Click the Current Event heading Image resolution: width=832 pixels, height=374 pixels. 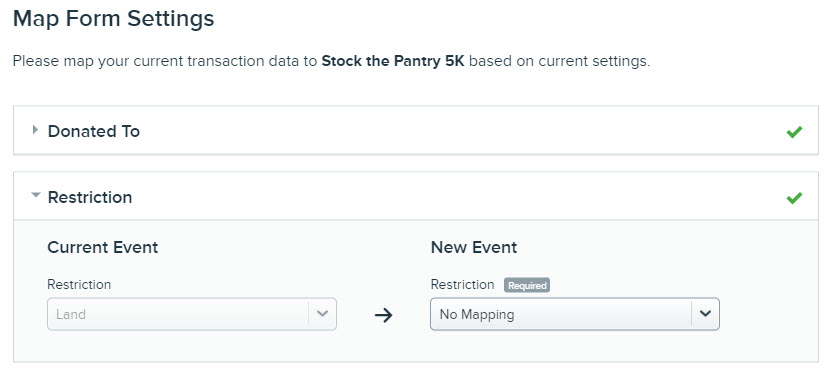point(102,247)
